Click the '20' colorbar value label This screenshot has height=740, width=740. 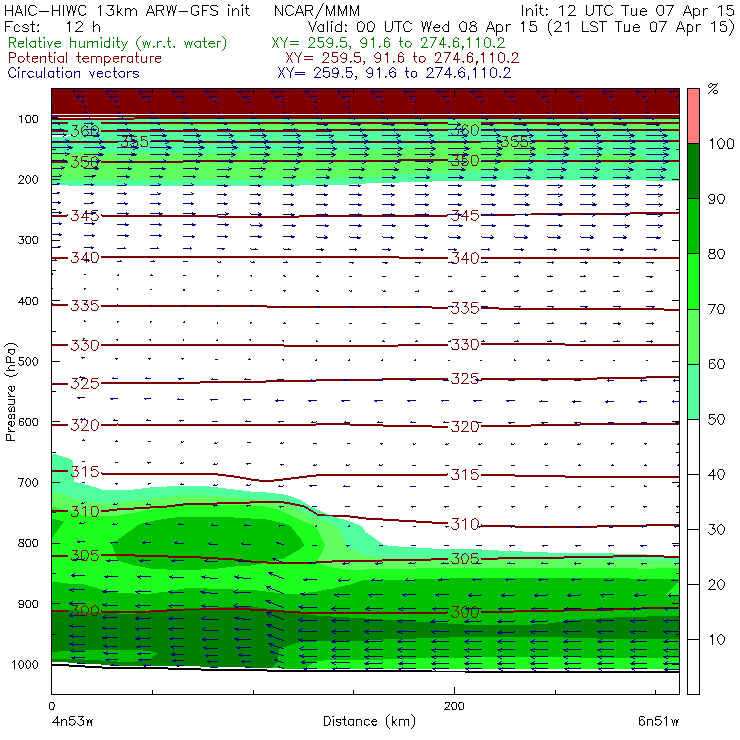(x=716, y=585)
